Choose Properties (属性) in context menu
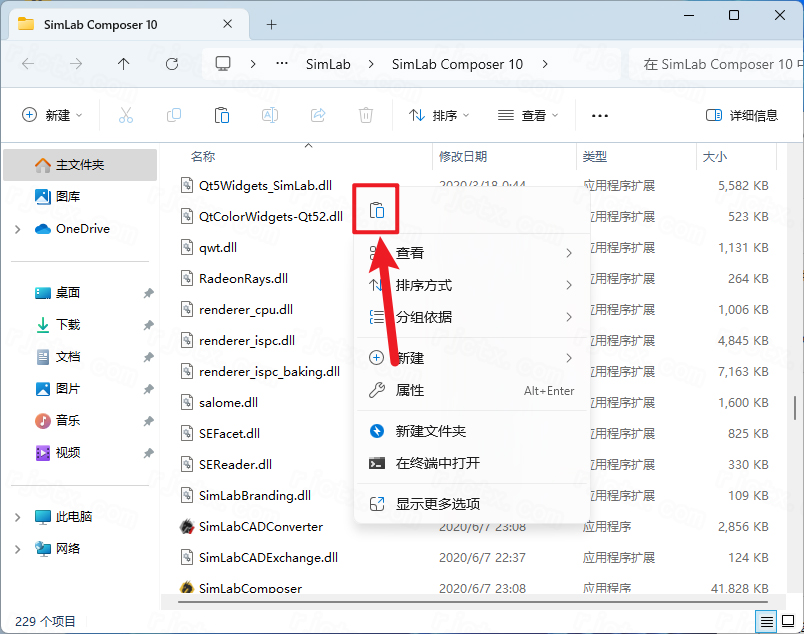The image size is (804, 634). click(471, 390)
